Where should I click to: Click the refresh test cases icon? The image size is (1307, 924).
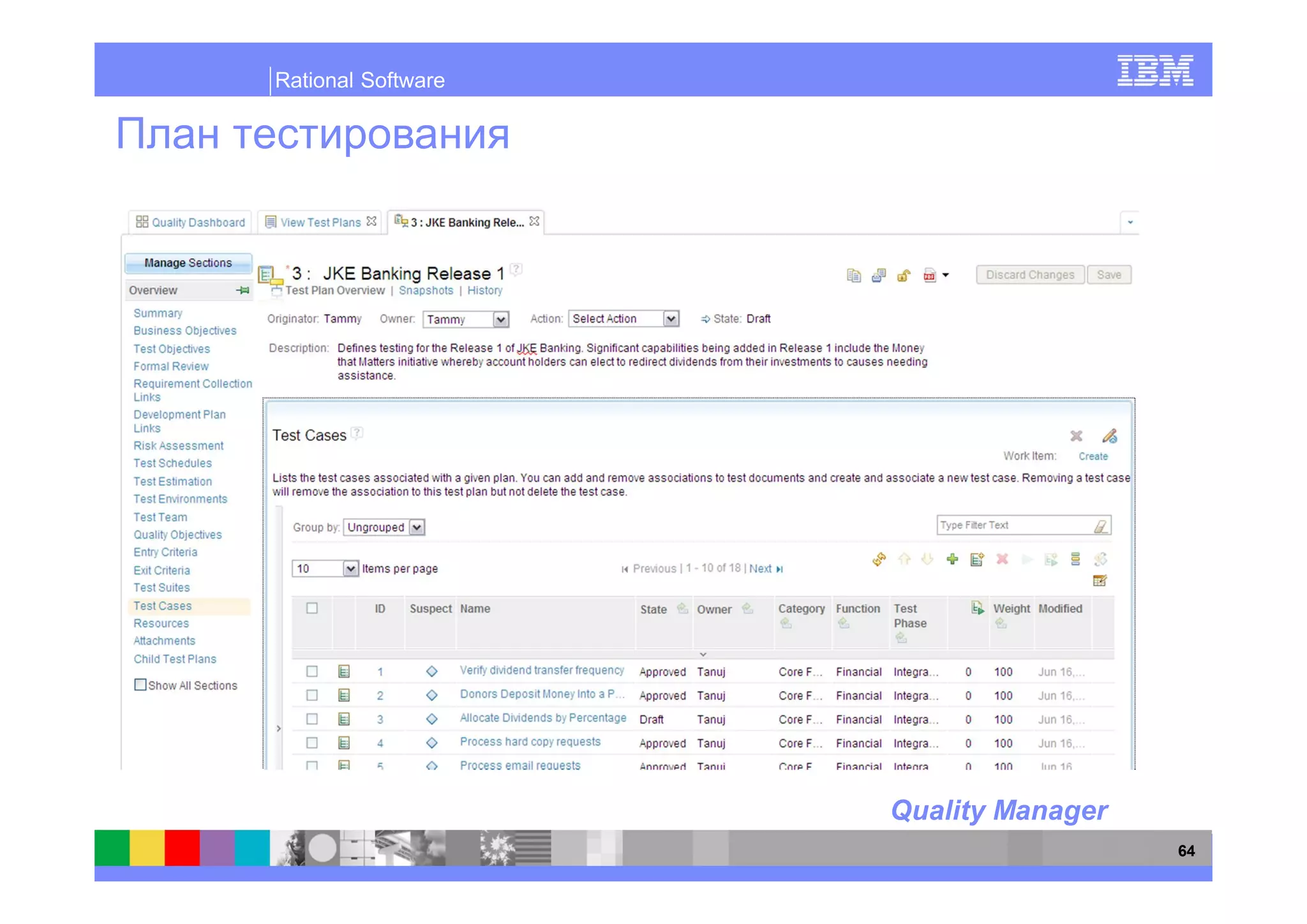[879, 560]
